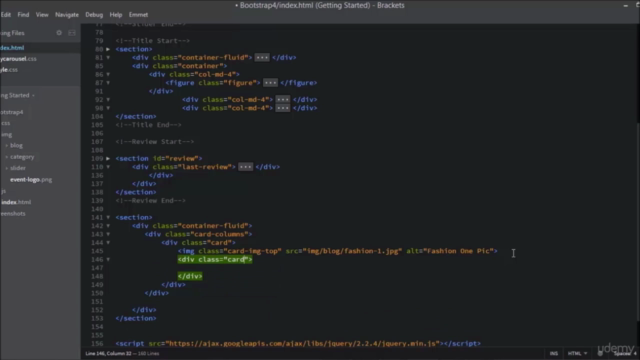Image resolution: width=640 pixels, height=360 pixels.
Task: Collapse fold arrow on line 110
Action: click(108, 167)
